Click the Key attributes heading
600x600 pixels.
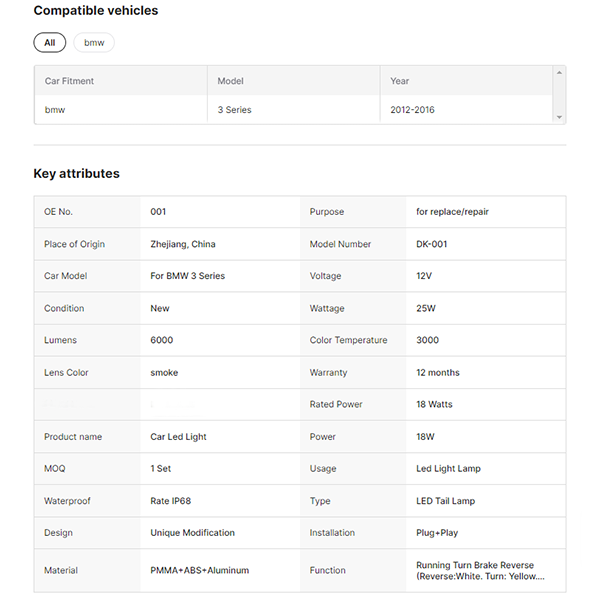(x=77, y=174)
